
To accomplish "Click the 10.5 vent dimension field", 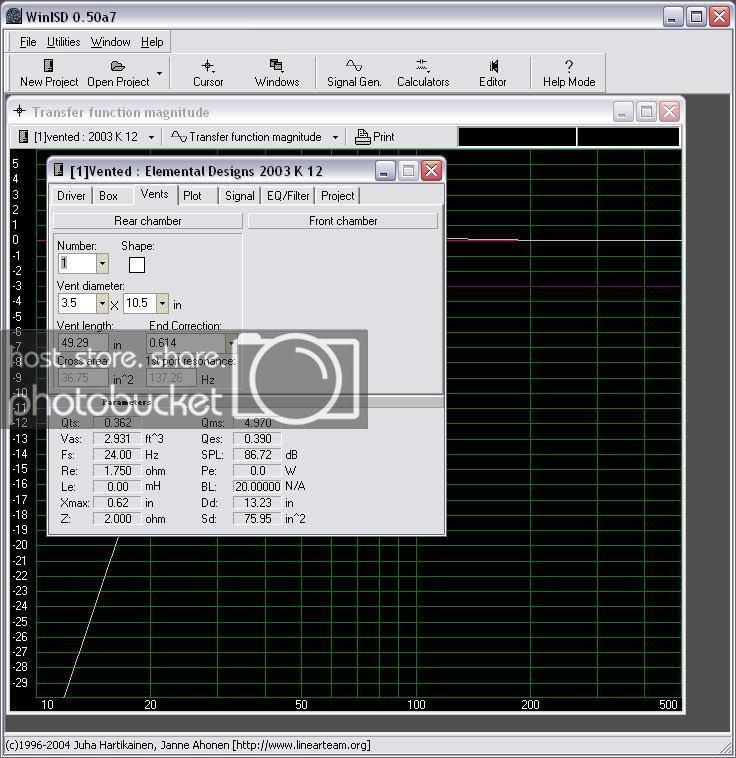I will pyautogui.click(x=140, y=304).
